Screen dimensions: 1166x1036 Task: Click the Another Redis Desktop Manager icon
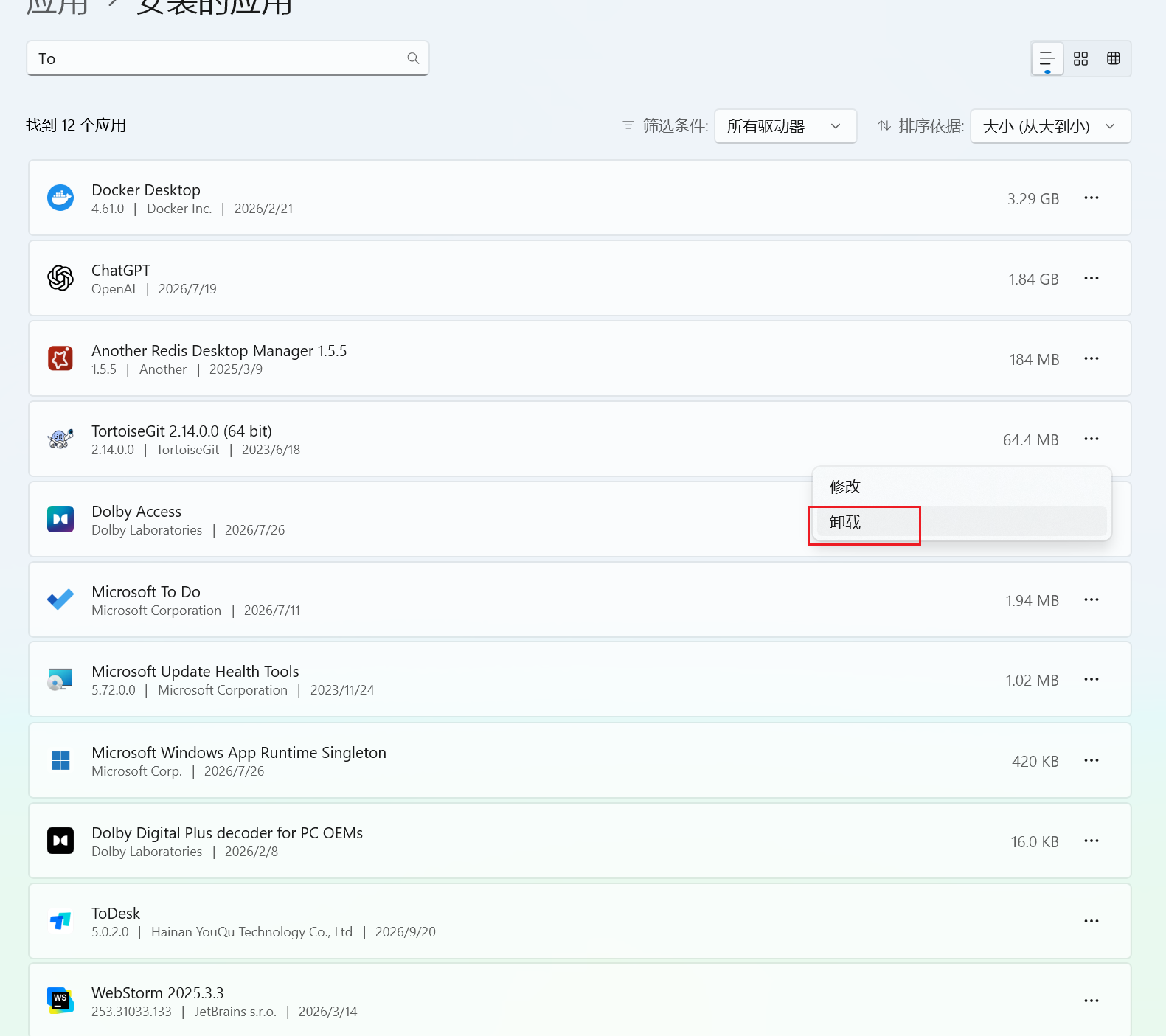pyautogui.click(x=60, y=358)
